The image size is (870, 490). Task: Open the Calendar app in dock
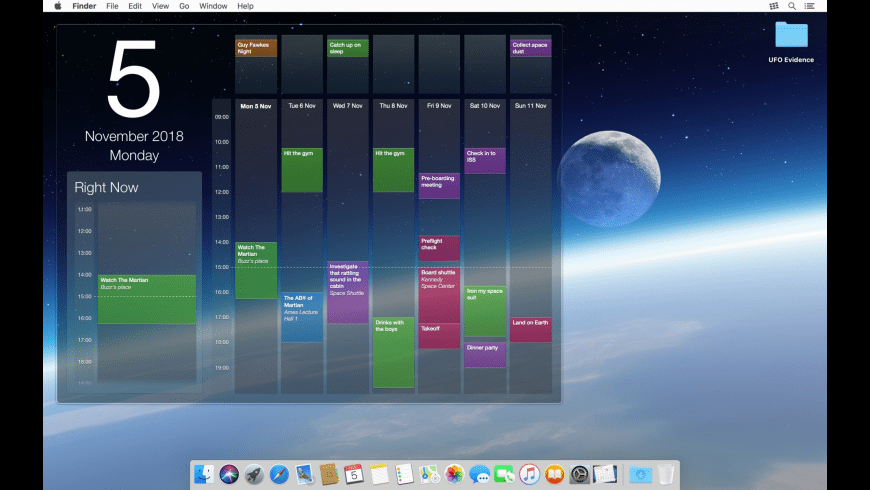point(353,475)
